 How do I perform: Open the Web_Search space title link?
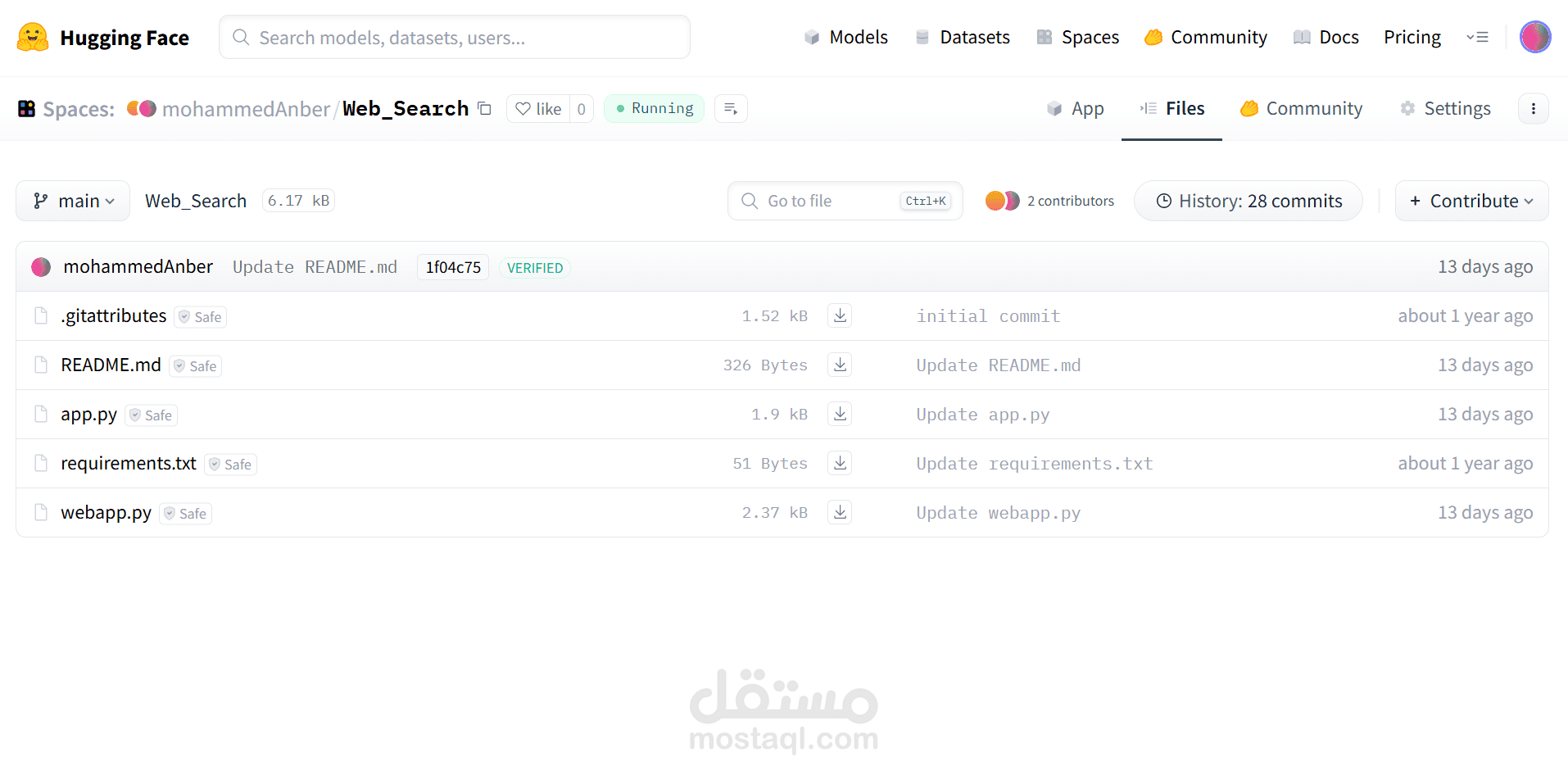[406, 109]
